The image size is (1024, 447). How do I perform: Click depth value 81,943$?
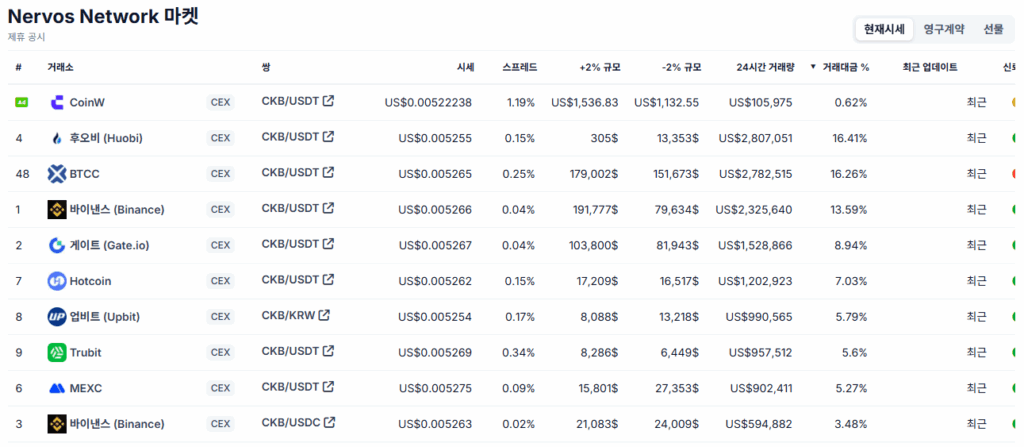677,245
